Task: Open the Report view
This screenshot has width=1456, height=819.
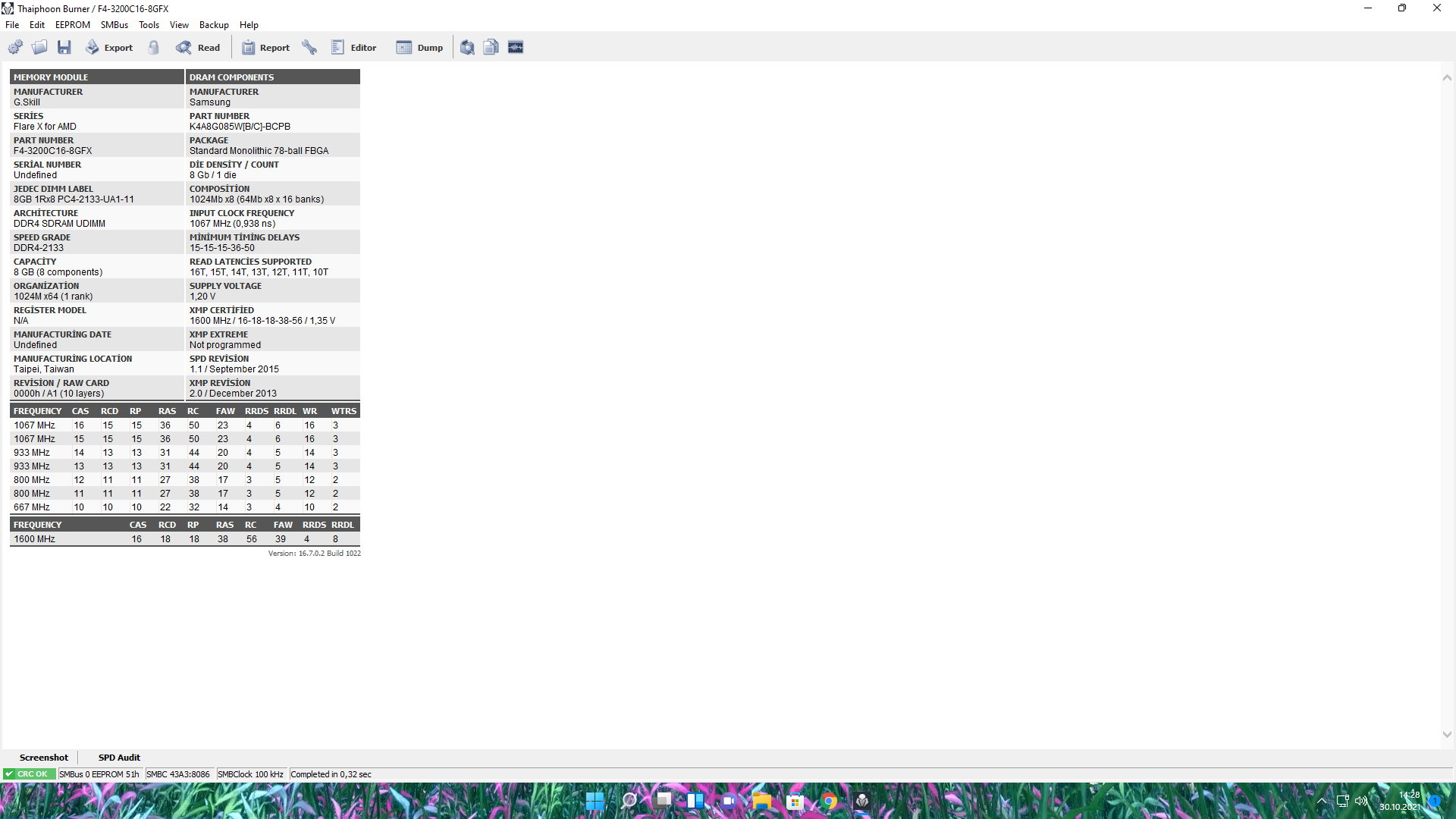Action: (x=265, y=48)
